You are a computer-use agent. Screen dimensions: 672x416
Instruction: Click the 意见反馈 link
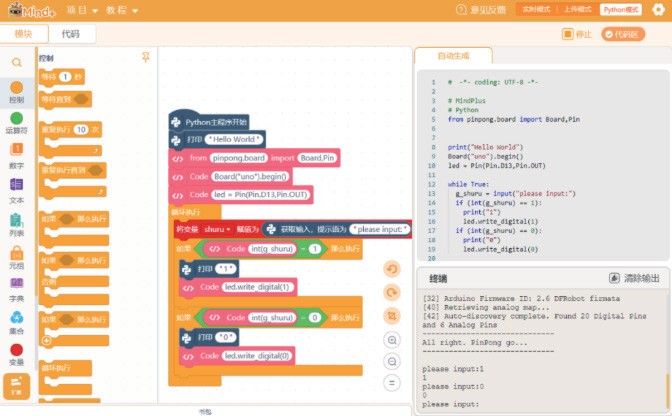coord(488,9)
